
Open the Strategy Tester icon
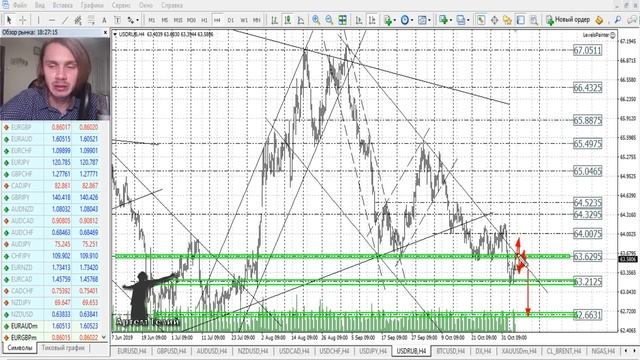[x=533, y=20]
